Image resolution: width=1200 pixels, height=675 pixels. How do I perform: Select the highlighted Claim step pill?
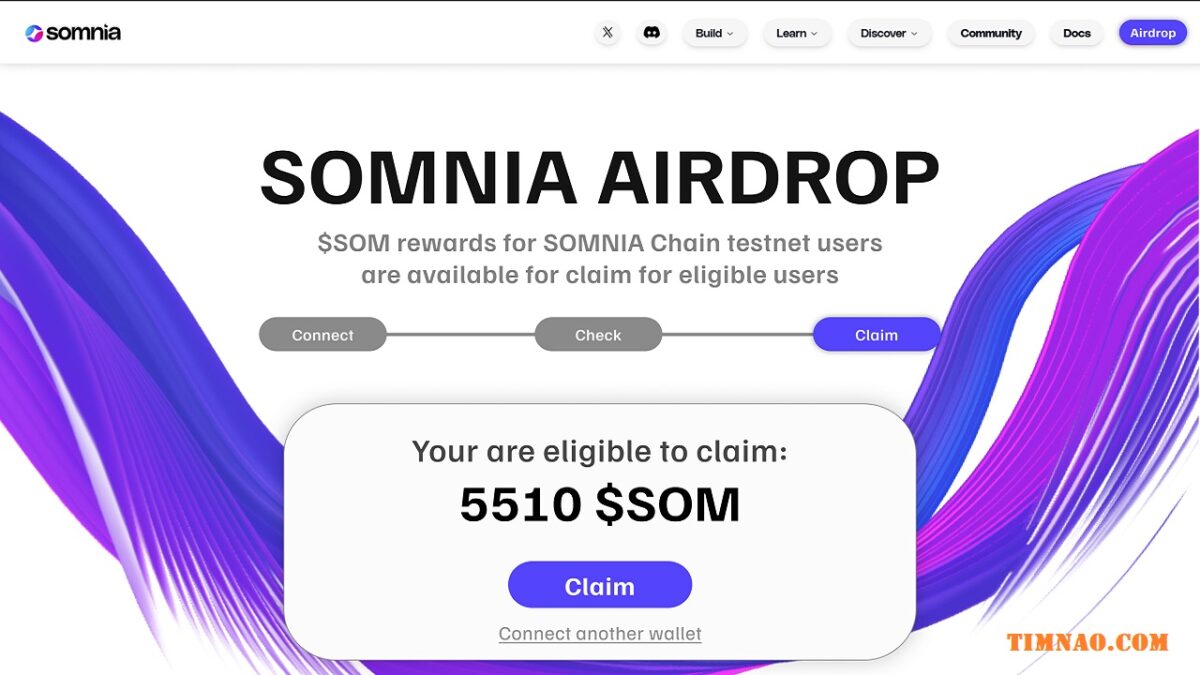[x=876, y=335]
